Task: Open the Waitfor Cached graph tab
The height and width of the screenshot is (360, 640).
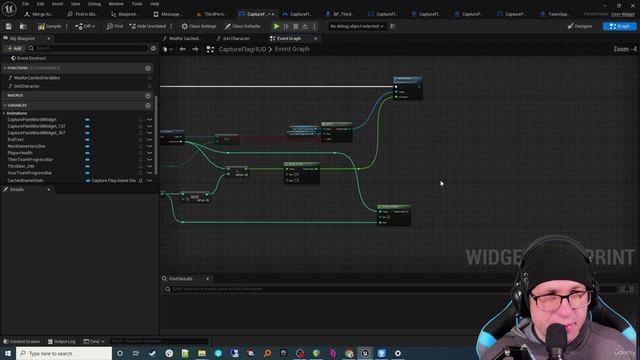Action: point(182,38)
